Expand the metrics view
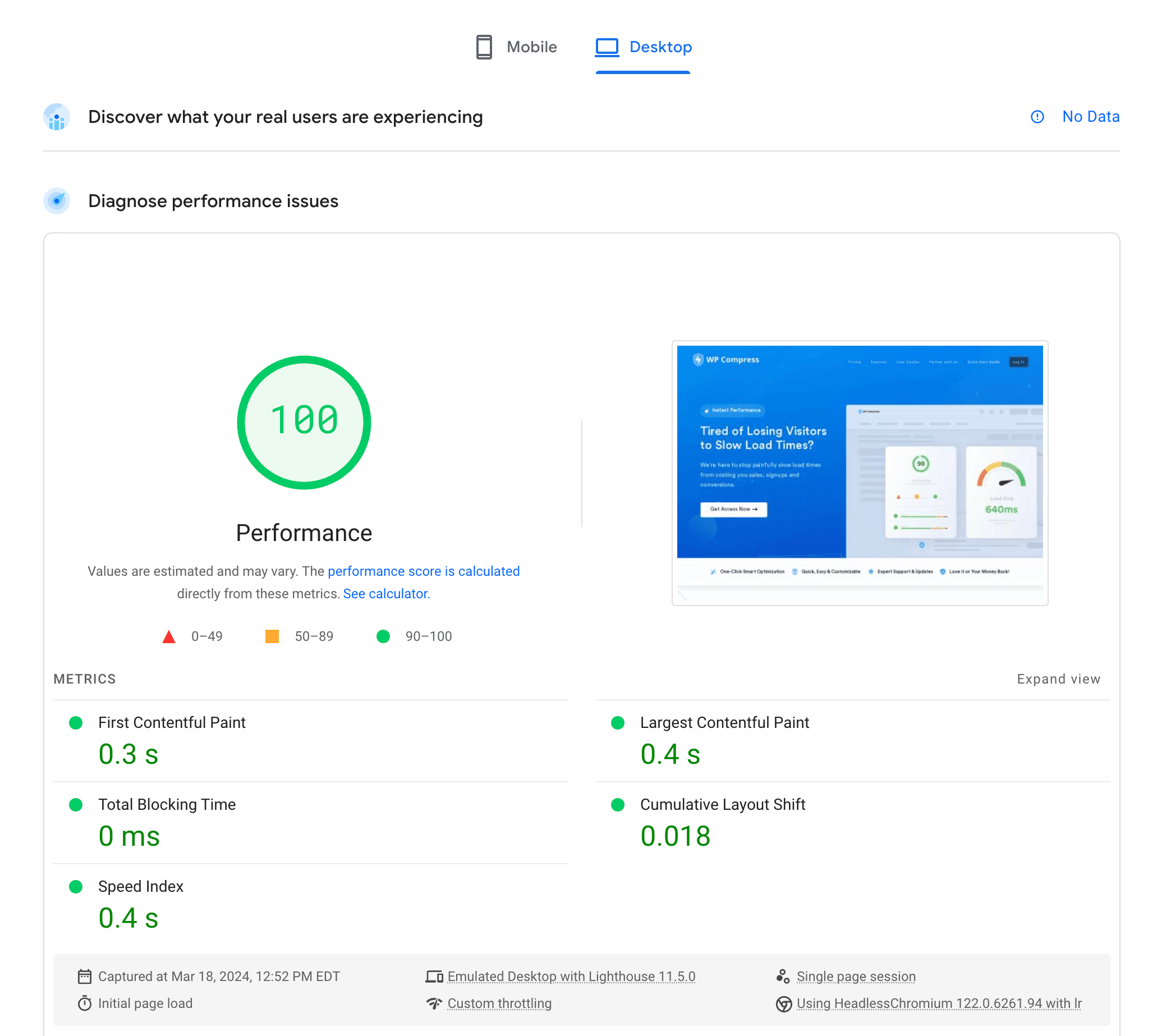 tap(1058, 679)
